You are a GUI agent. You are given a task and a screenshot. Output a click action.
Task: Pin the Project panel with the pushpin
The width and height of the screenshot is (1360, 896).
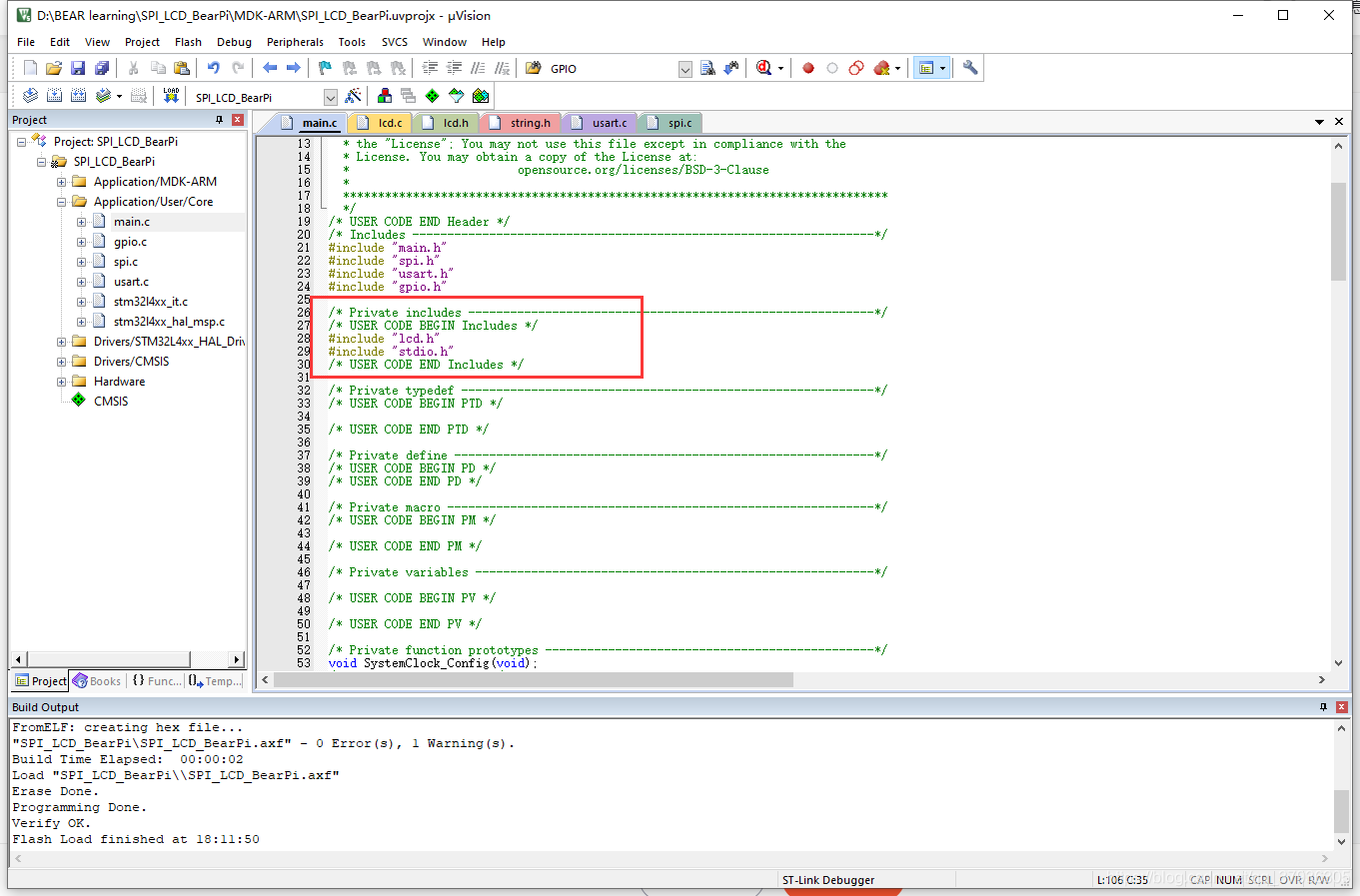click(x=220, y=120)
